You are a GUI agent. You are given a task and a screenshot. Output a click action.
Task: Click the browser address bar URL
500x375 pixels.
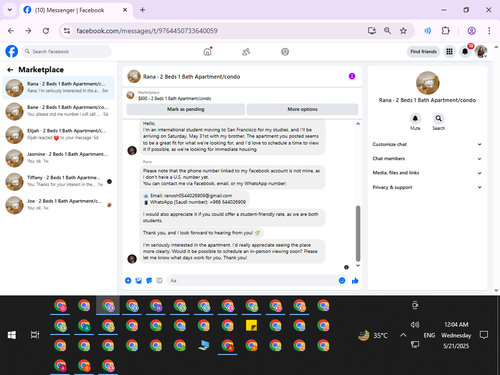click(x=147, y=31)
